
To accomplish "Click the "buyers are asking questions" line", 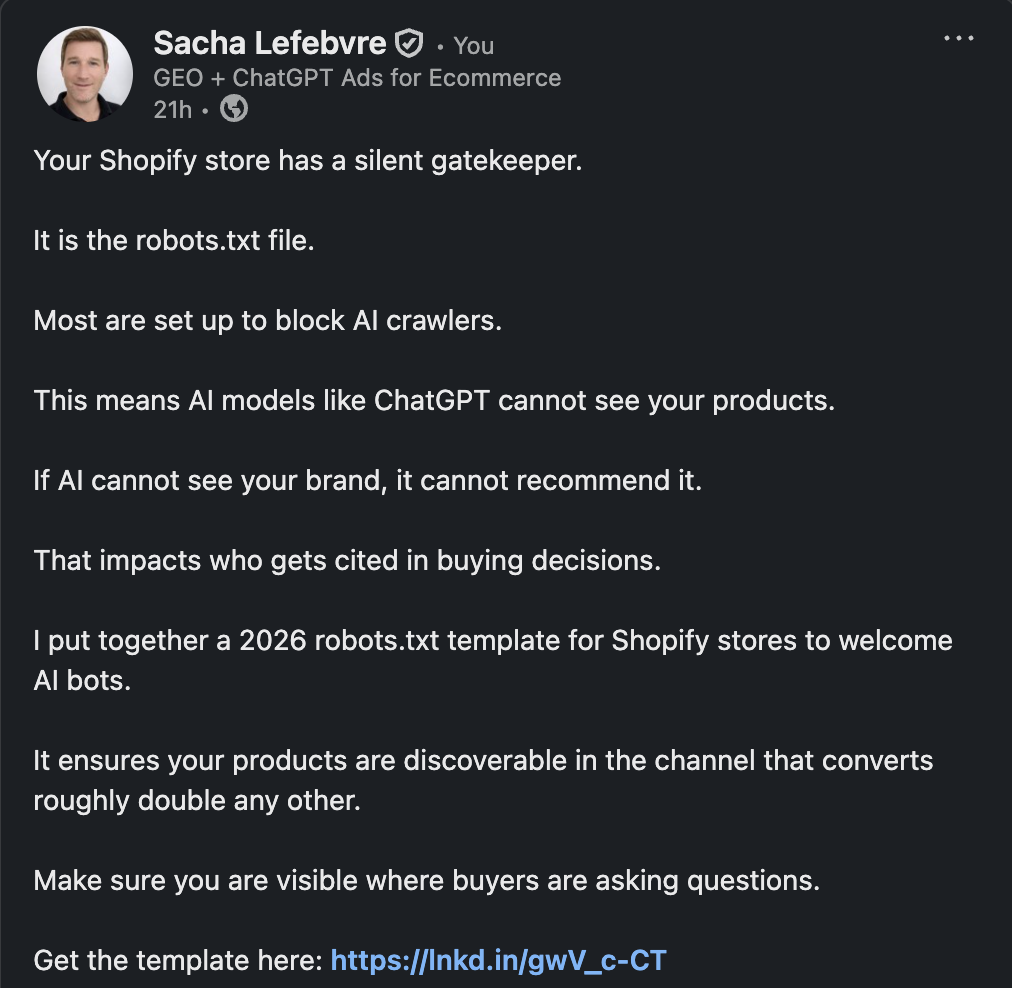I will point(427,881).
